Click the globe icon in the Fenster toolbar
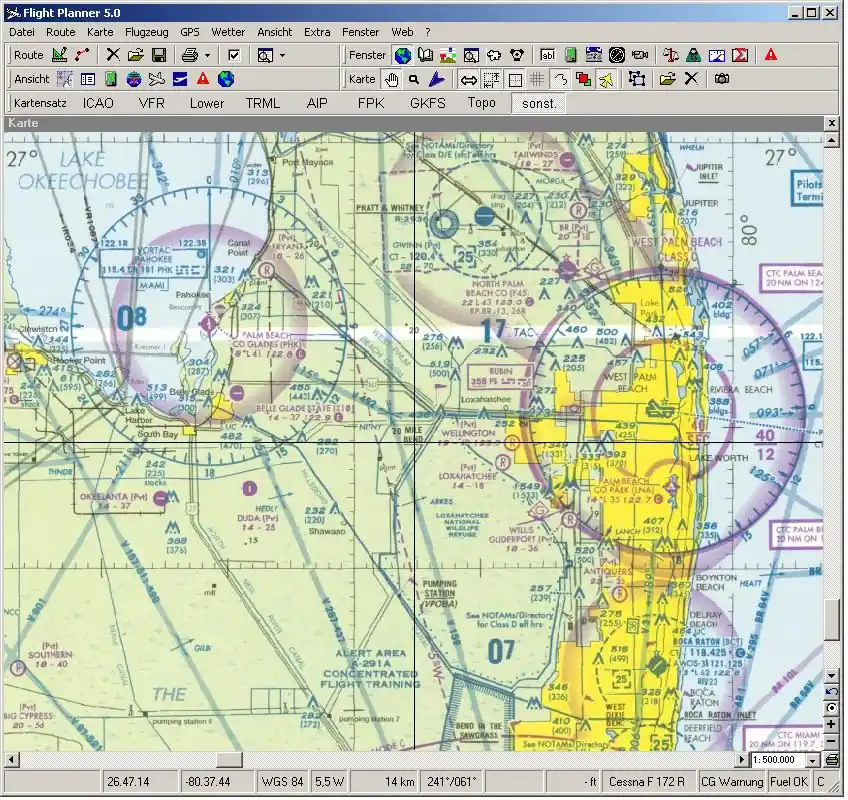 pyautogui.click(x=402, y=55)
